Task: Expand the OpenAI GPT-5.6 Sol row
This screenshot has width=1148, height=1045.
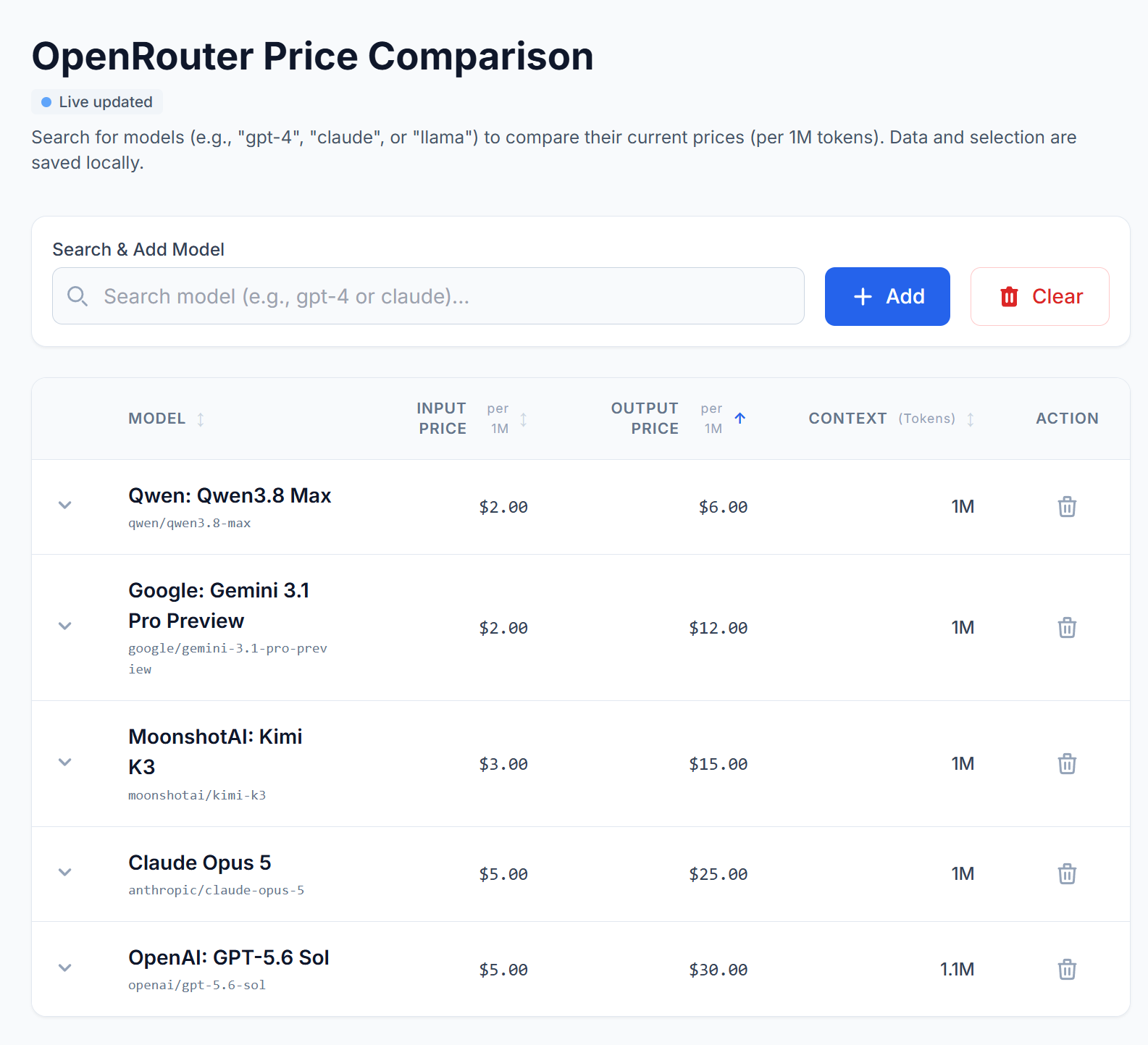Action: (65, 968)
